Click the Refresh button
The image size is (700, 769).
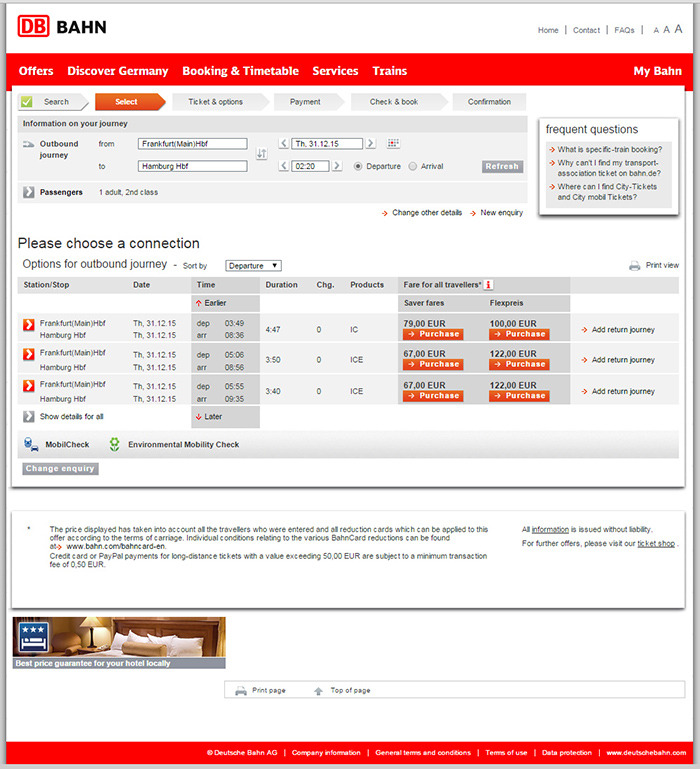click(x=502, y=166)
